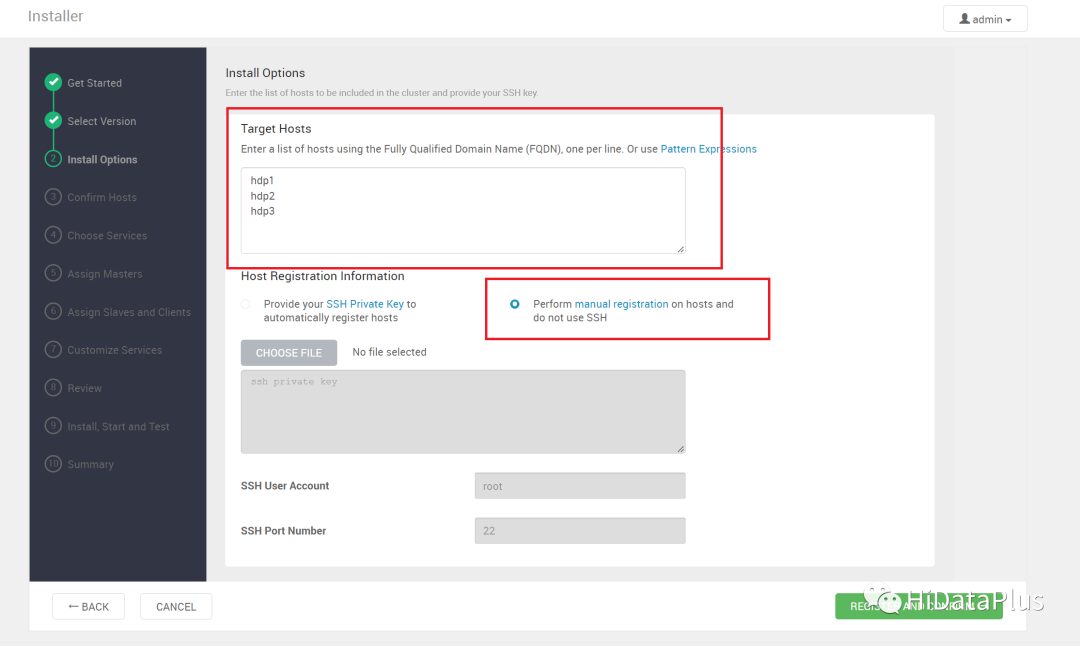Click the step 3 Confirm Hosts circle
The width and height of the screenshot is (1080, 646).
[x=53, y=197]
